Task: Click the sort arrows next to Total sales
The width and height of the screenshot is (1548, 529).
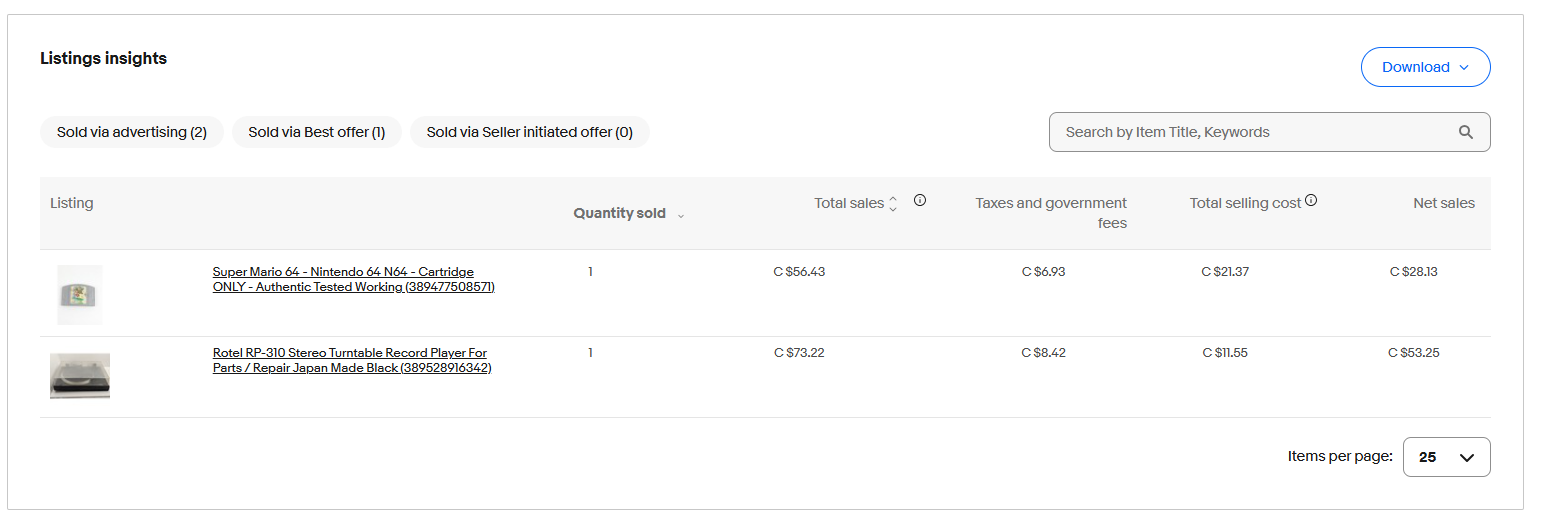Action: click(893, 204)
